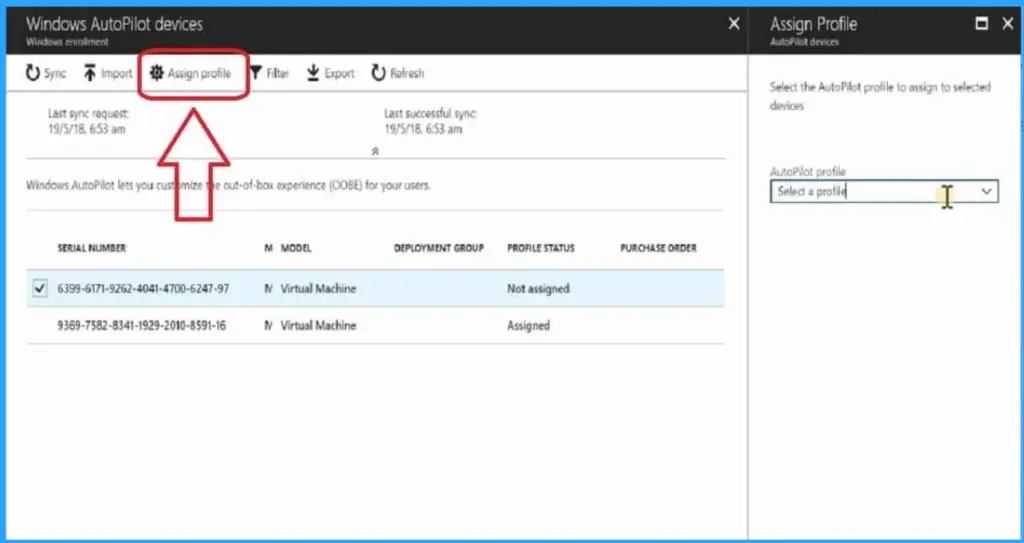Click the Export toolbar label

coord(340,74)
